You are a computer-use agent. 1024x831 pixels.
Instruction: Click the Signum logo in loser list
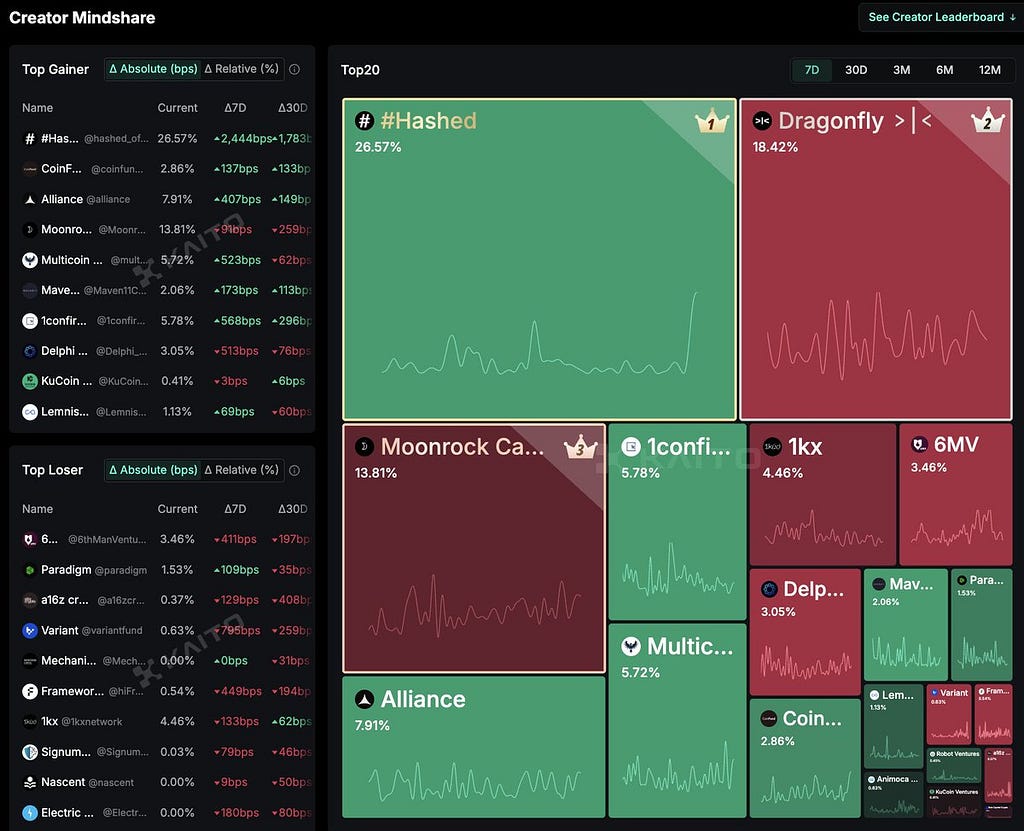[29, 752]
